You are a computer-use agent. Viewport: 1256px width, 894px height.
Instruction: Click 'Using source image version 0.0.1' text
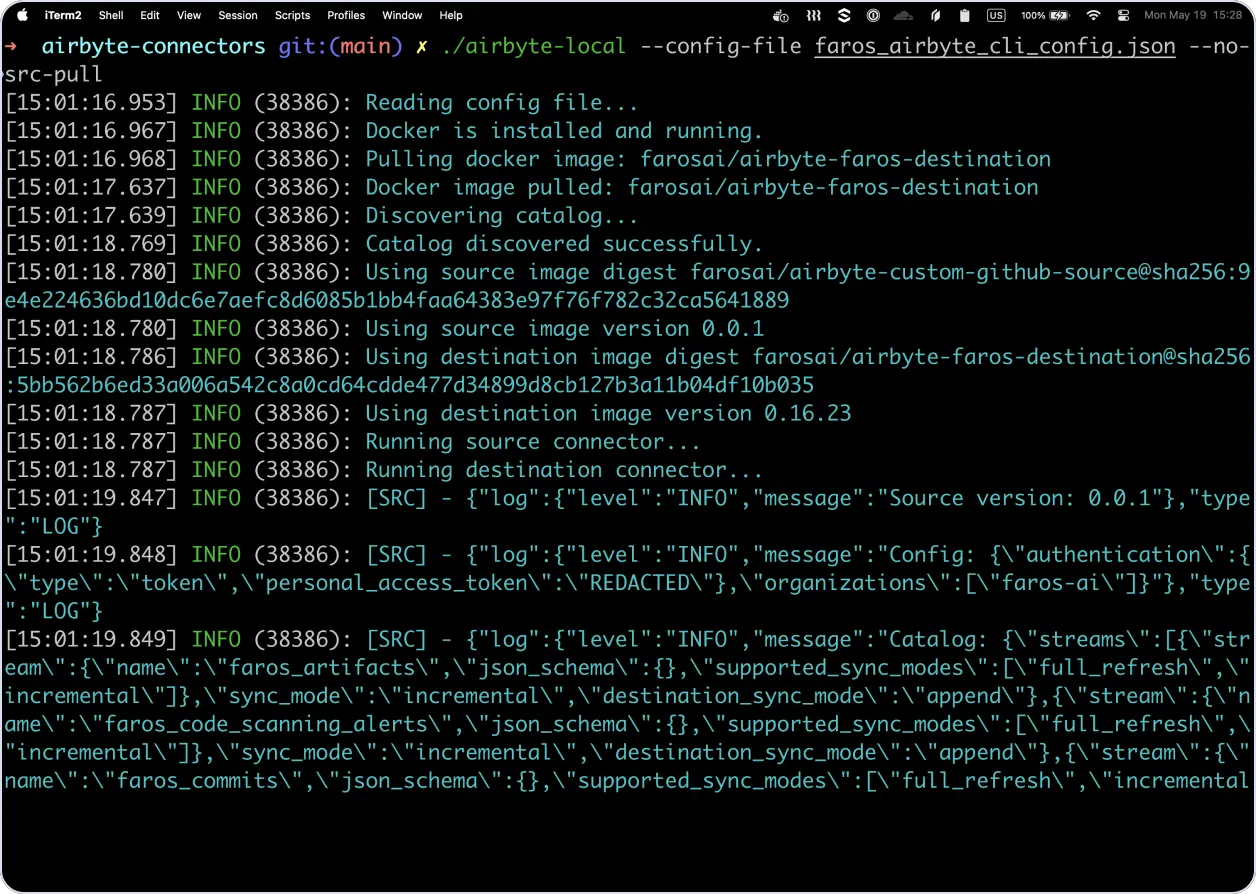coord(564,328)
